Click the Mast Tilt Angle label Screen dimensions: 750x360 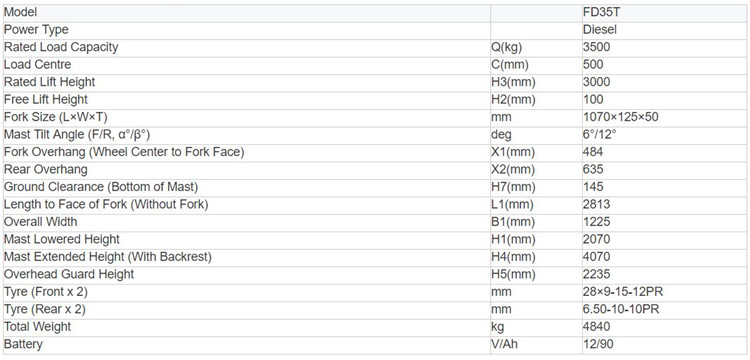coord(77,135)
